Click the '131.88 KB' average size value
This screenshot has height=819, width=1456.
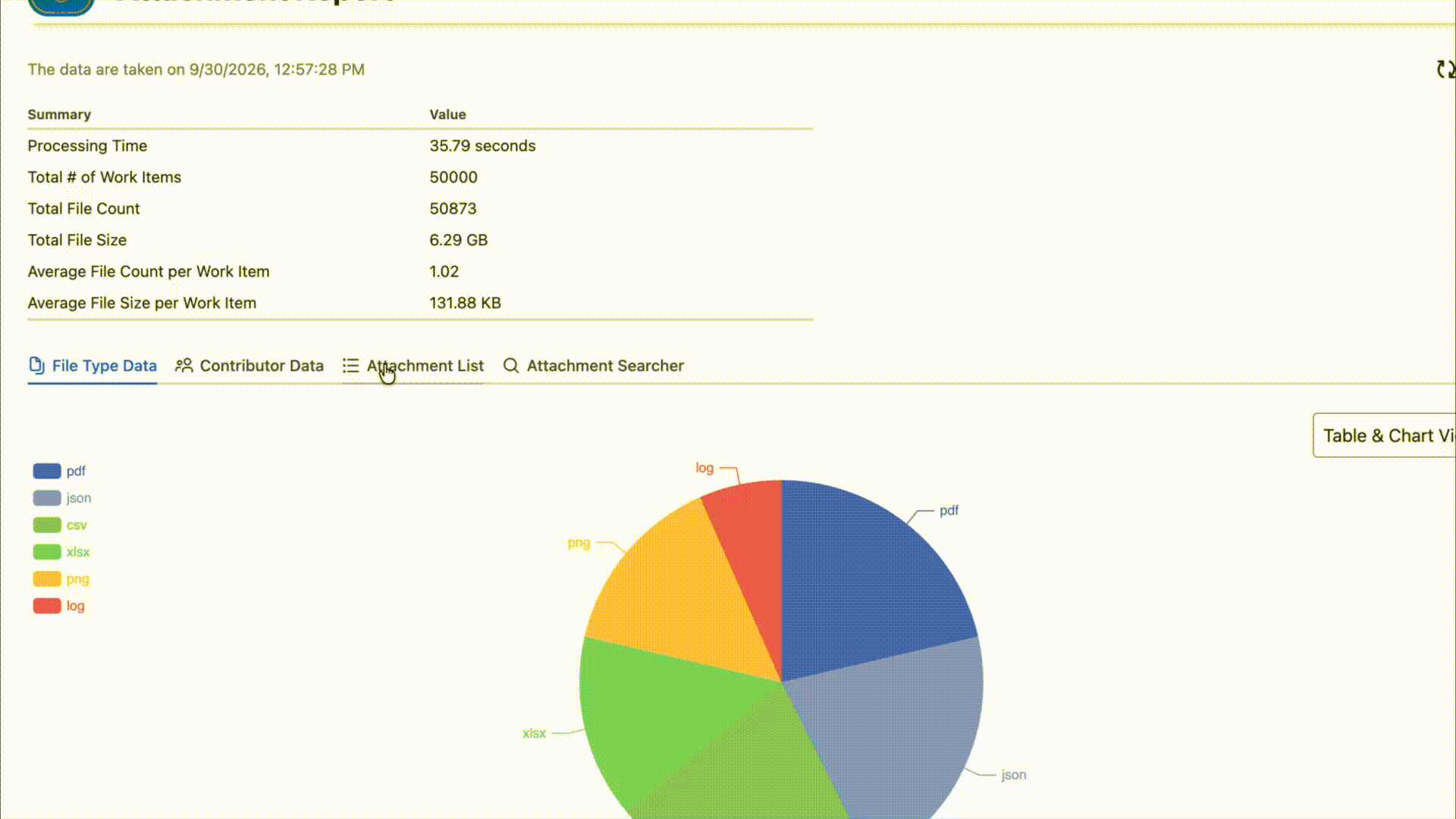[x=465, y=303]
